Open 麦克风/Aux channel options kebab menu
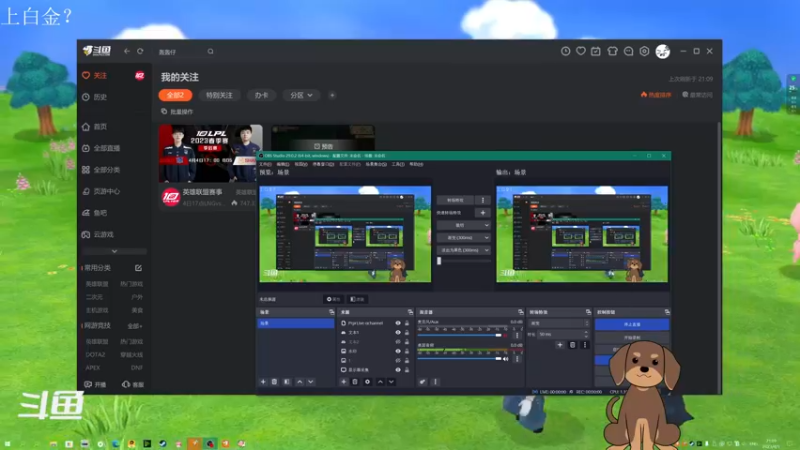800x450 pixels. coord(517,335)
